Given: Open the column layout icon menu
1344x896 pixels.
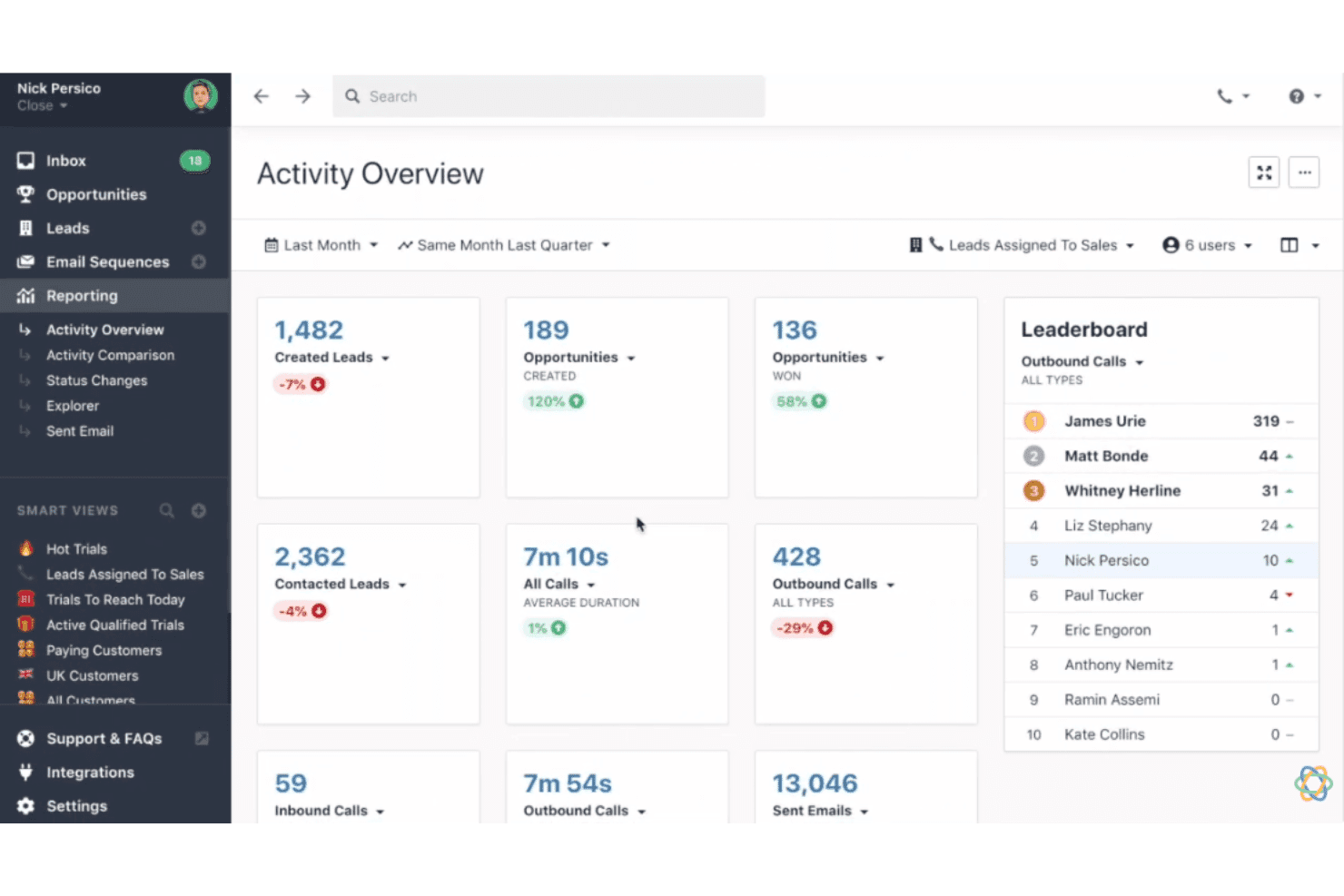Looking at the screenshot, I should click(1300, 245).
